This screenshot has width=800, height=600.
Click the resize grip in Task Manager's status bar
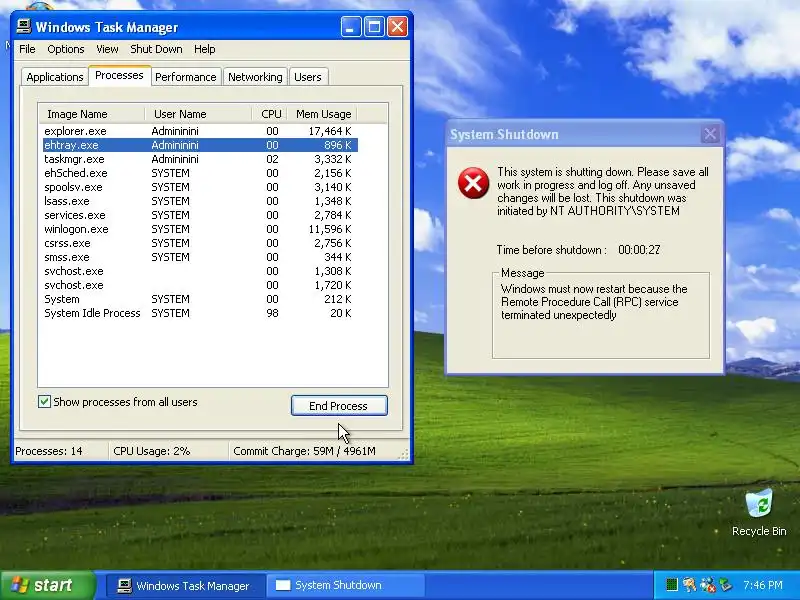click(405, 455)
